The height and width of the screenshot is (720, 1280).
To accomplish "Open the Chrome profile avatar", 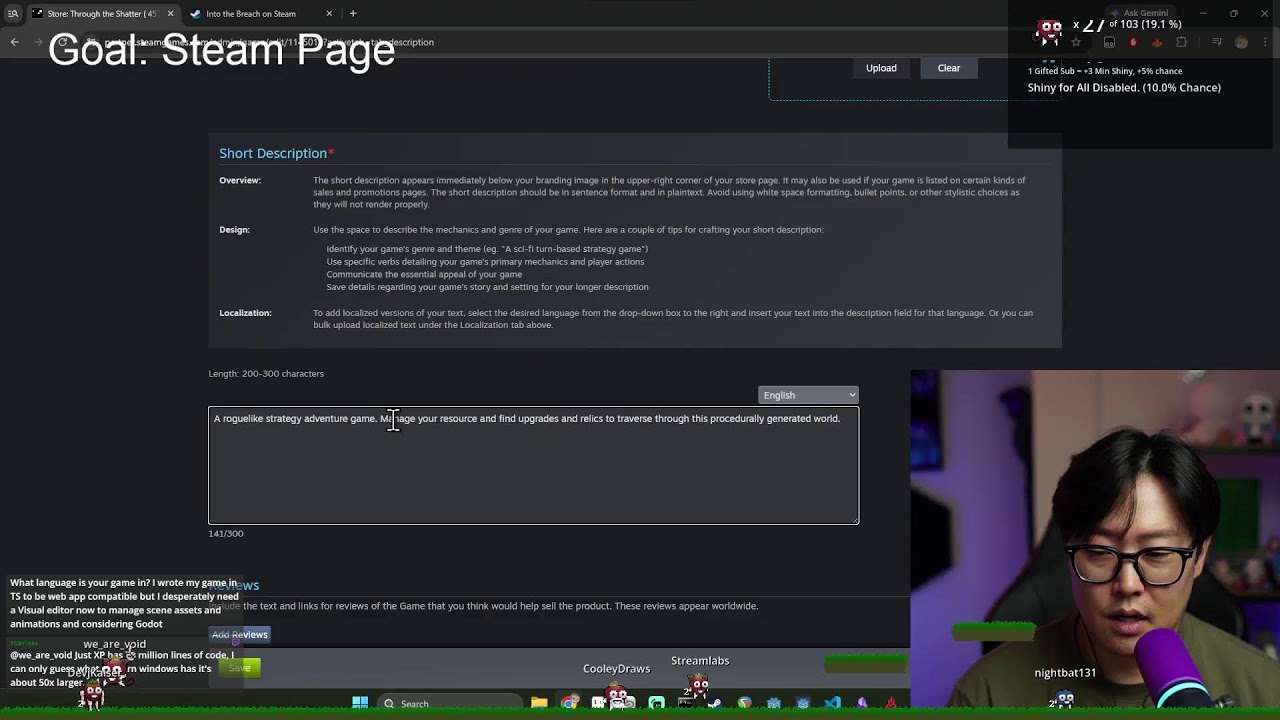I will click(x=1241, y=42).
